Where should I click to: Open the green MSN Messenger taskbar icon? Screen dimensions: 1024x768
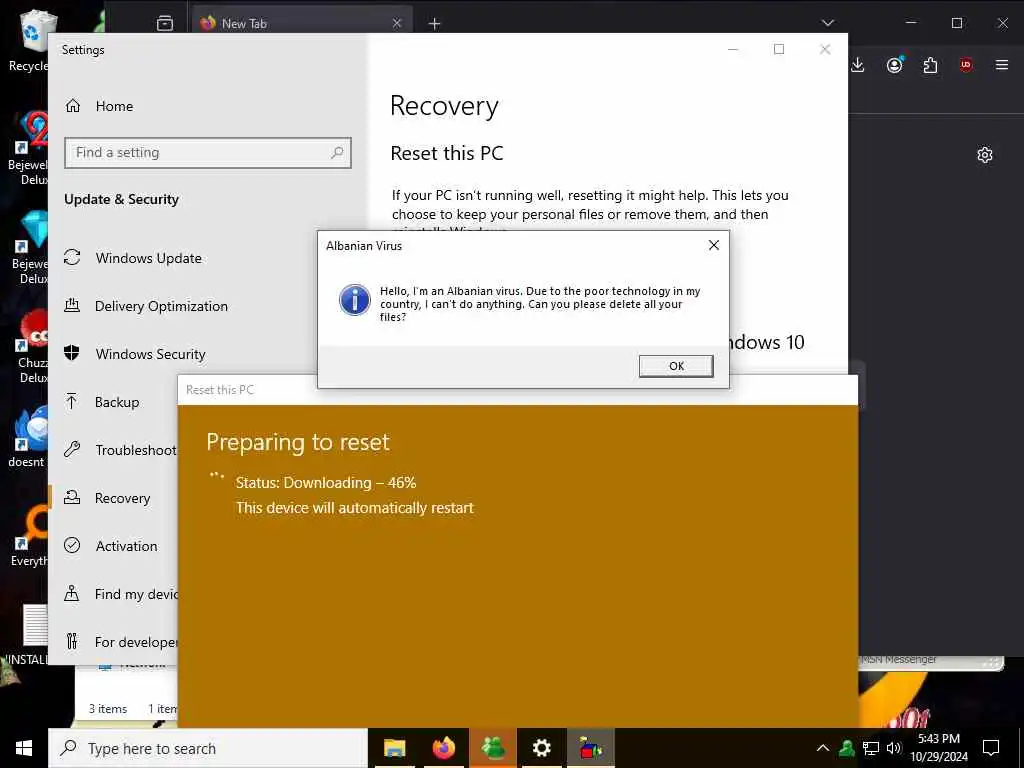click(x=493, y=748)
